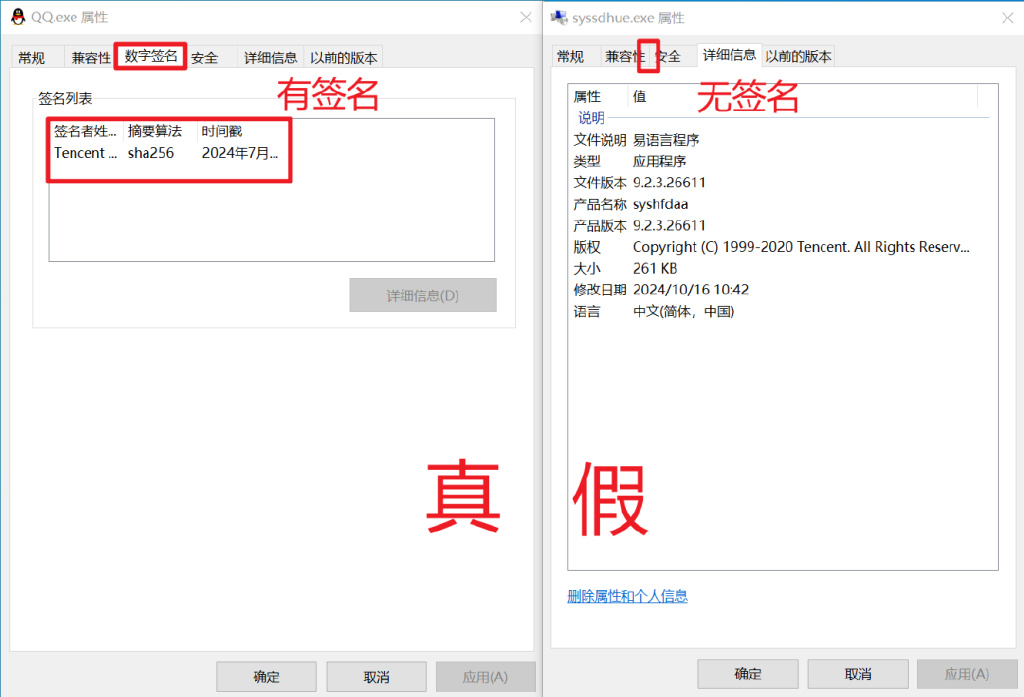Click the 摘要算法 column header
Screen dimensions: 1024x697
click(x=159, y=131)
